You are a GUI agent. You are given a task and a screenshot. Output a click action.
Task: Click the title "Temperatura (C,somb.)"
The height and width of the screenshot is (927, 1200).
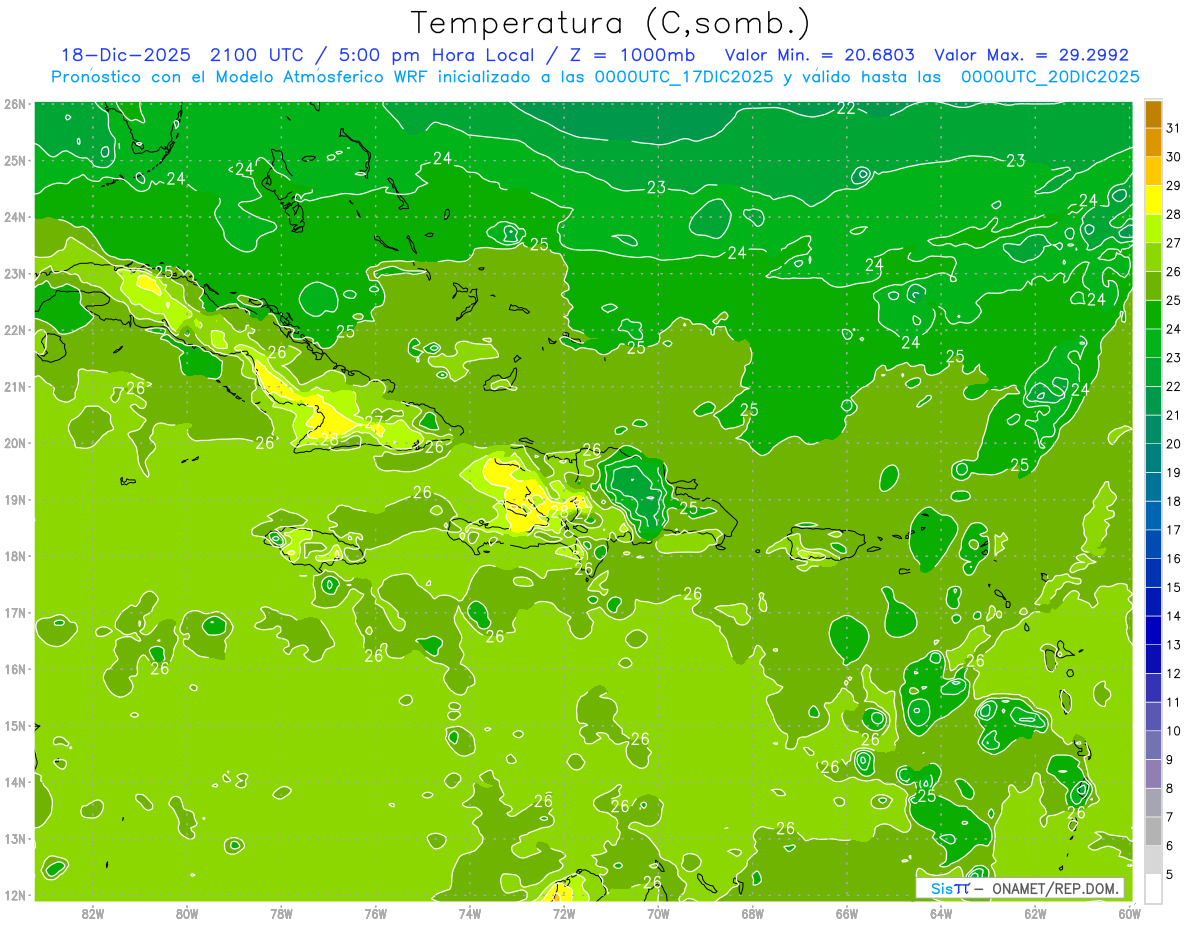tap(611, 23)
